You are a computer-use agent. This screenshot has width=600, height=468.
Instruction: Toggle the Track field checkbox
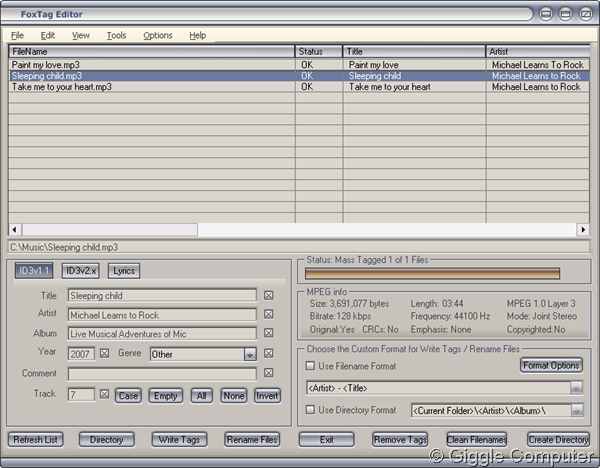click(x=104, y=394)
